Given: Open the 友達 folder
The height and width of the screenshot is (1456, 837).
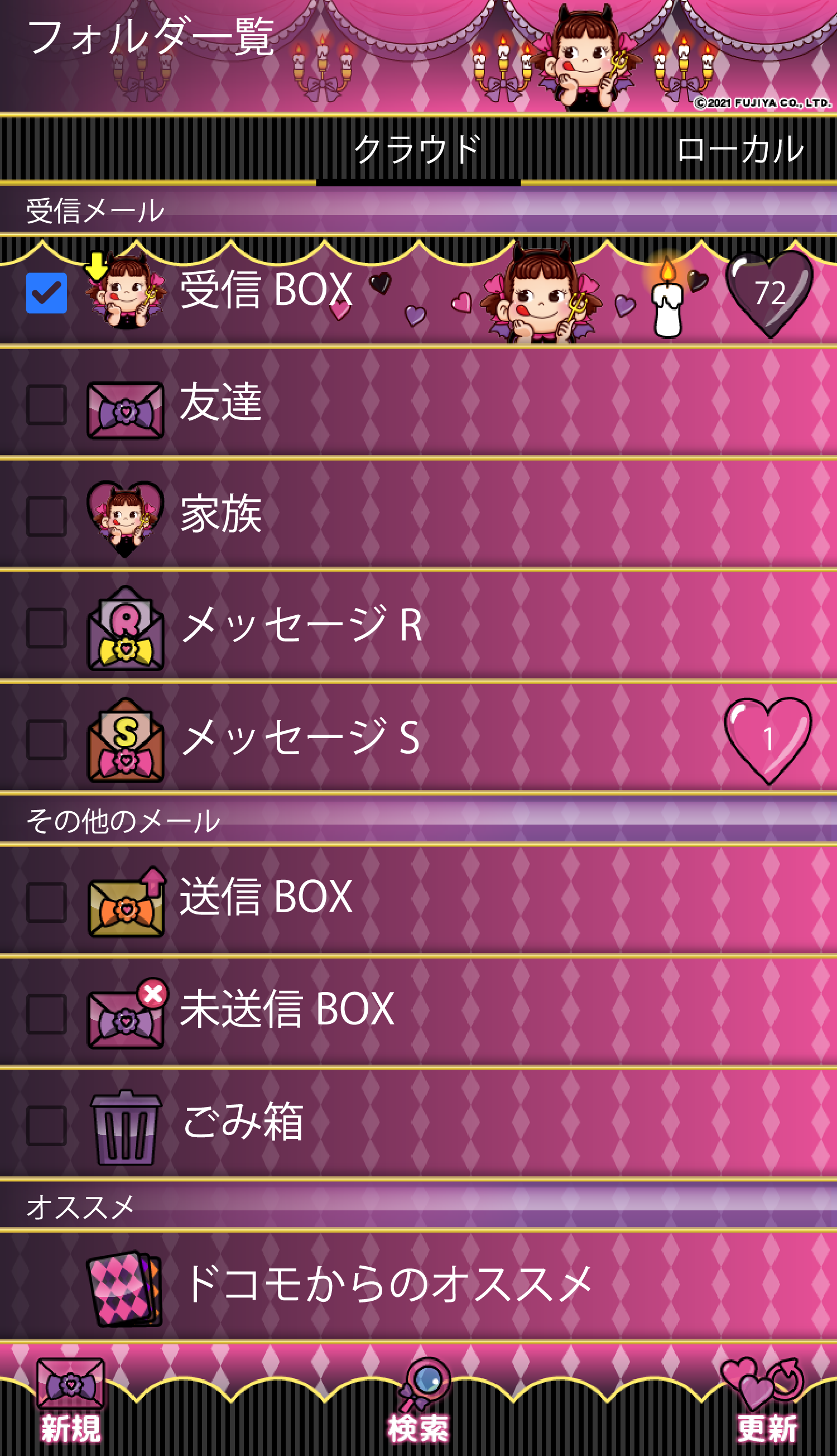Looking at the screenshot, I should click(x=419, y=403).
